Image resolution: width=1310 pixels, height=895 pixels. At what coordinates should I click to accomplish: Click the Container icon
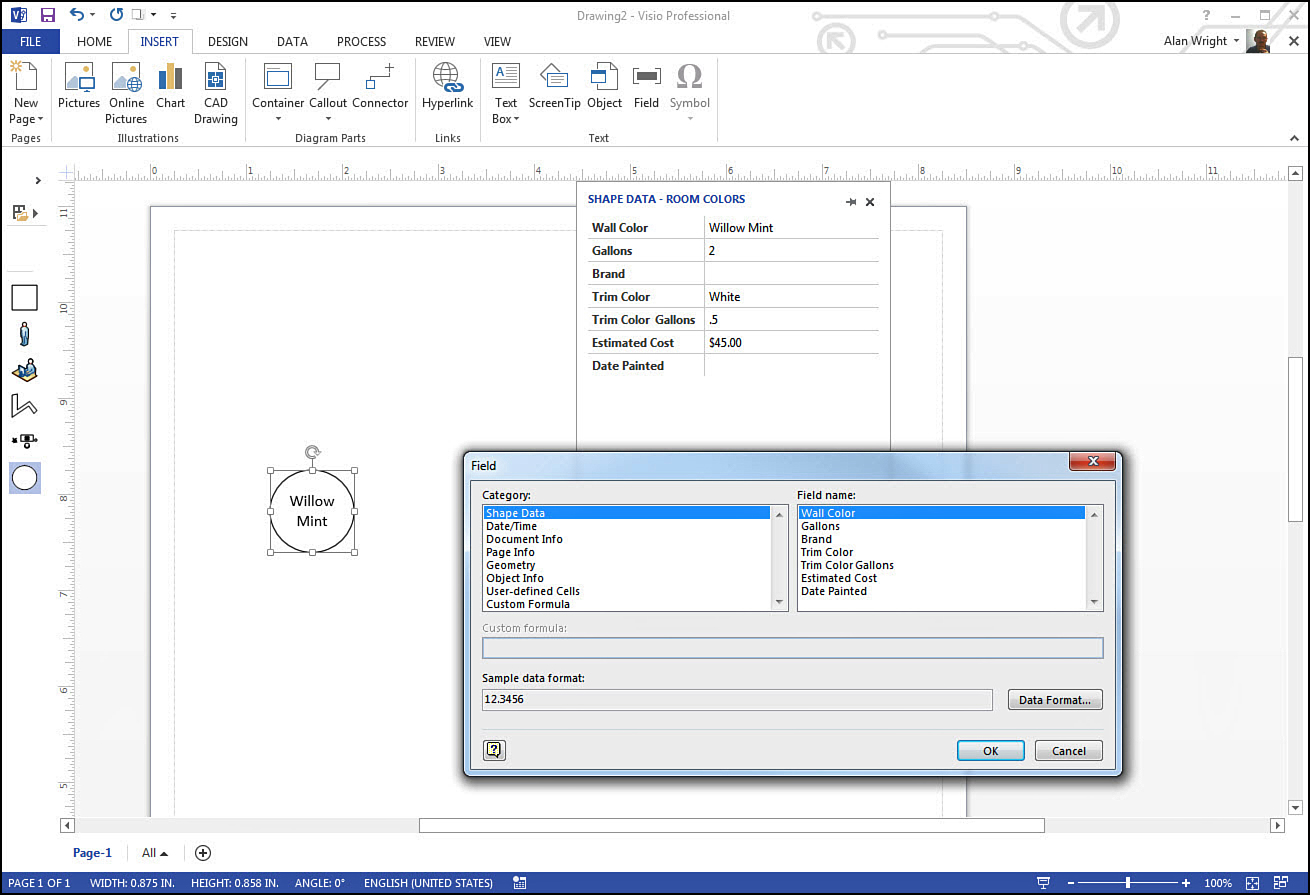(x=278, y=77)
